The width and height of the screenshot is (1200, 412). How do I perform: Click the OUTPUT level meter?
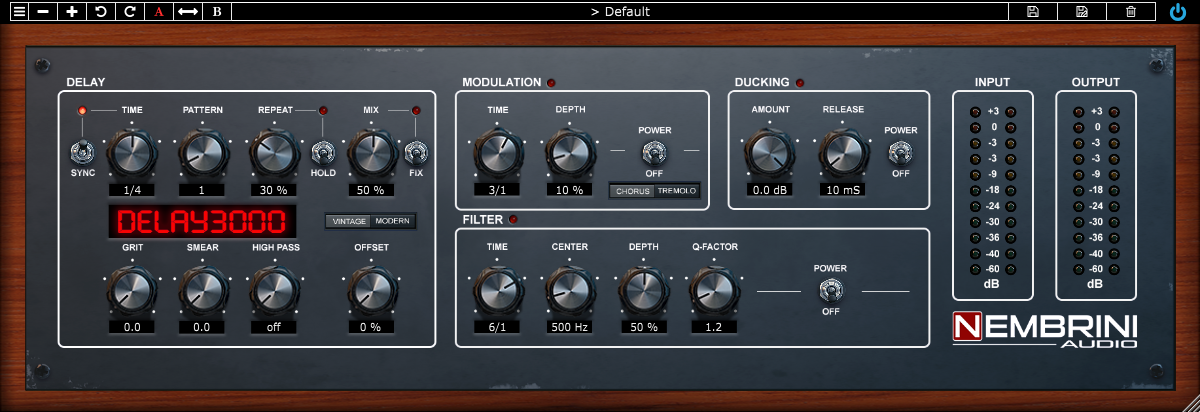click(x=1097, y=196)
